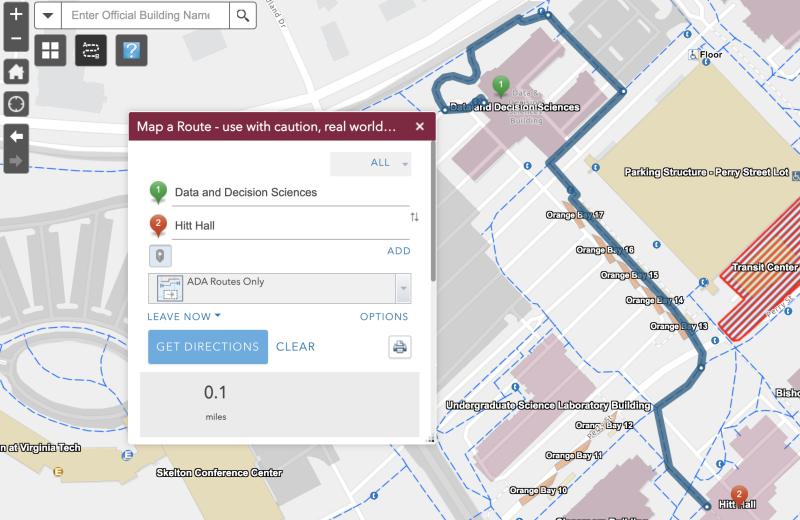Zoom out with the minus button
The height and width of the screenshot is (520, 800).
[16, 39]
